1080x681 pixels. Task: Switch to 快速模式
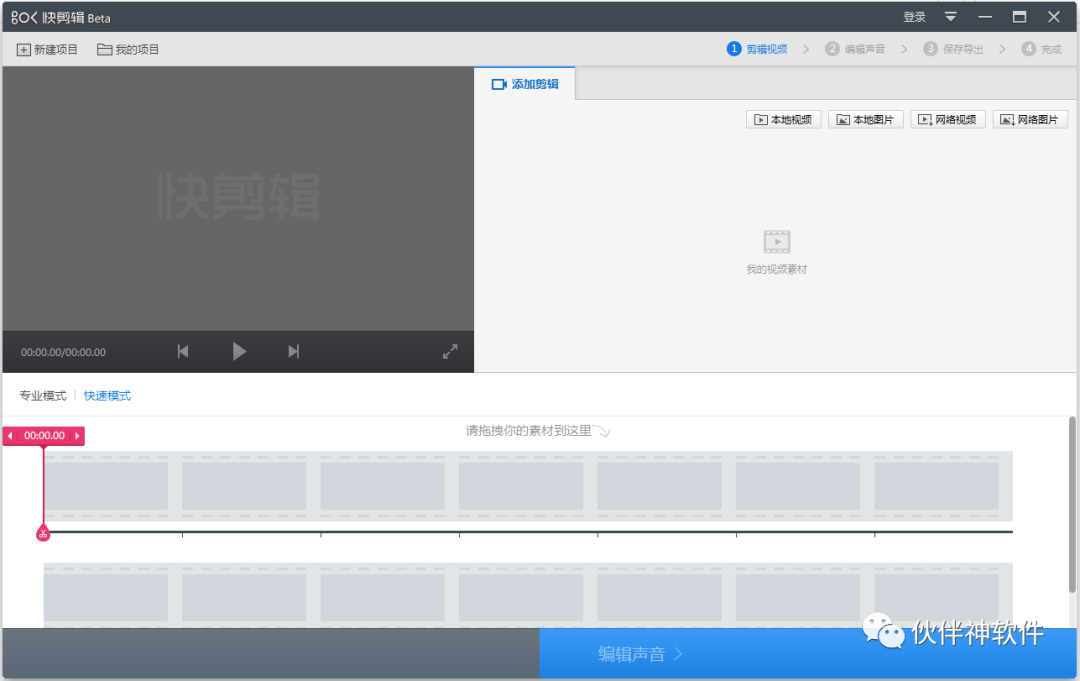[107, 396]
